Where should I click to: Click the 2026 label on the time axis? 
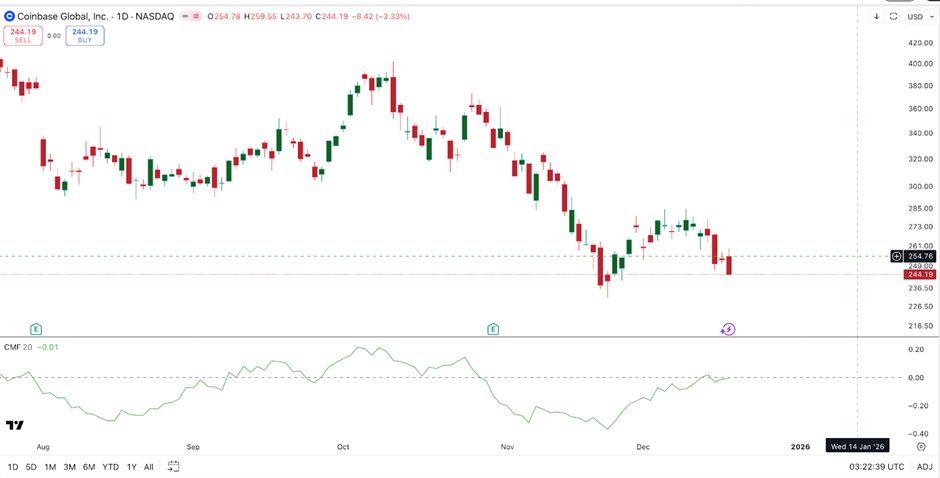[800, 447]
